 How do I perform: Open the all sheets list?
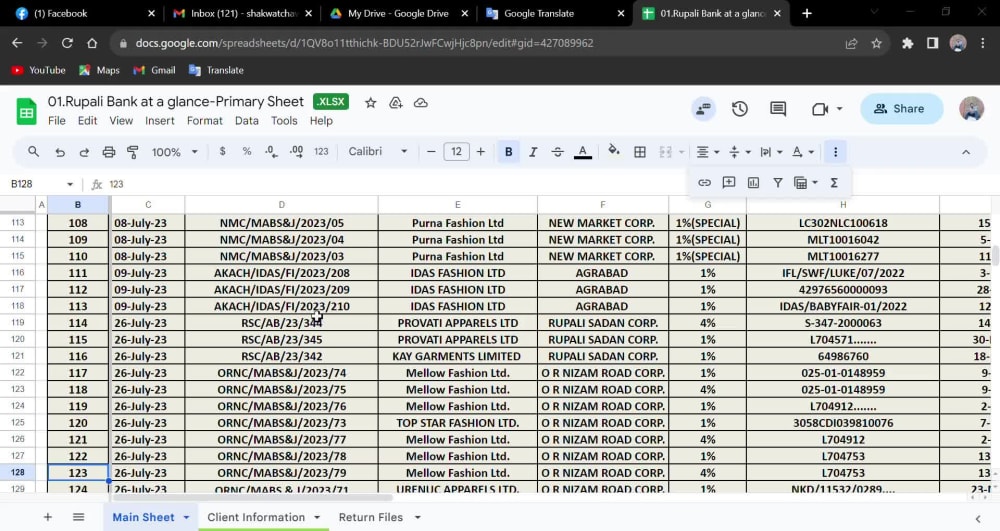pos(78,517)
